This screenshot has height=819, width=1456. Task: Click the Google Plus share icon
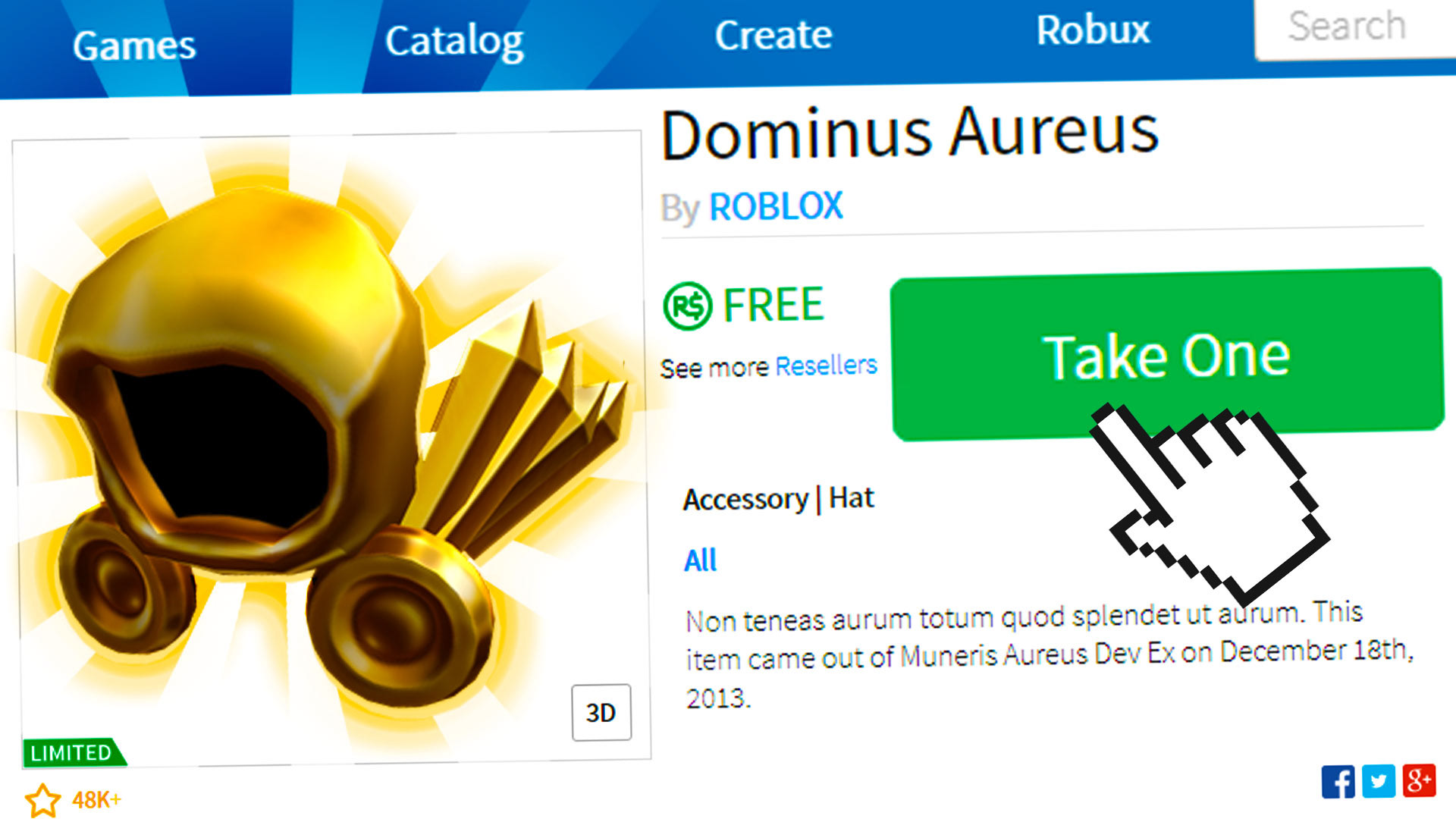click(1419, 780)
